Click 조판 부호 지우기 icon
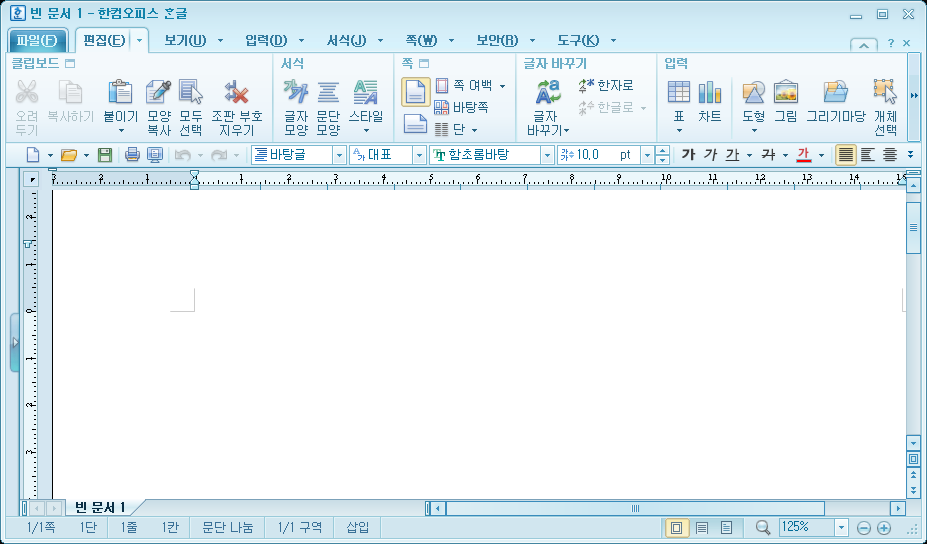The image size is (927, 544). pyautogui.click(x=236, y=92)
